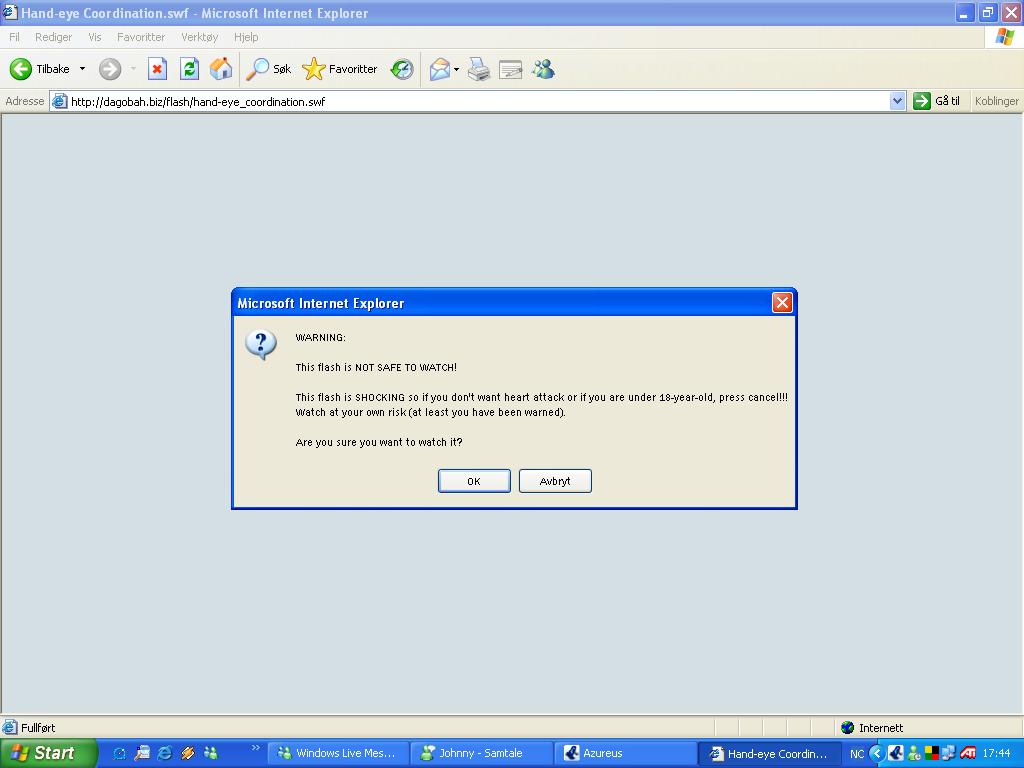Screen dimensions: 1024x768
Task: Open the Fil menu
Action: click(14, 37)
